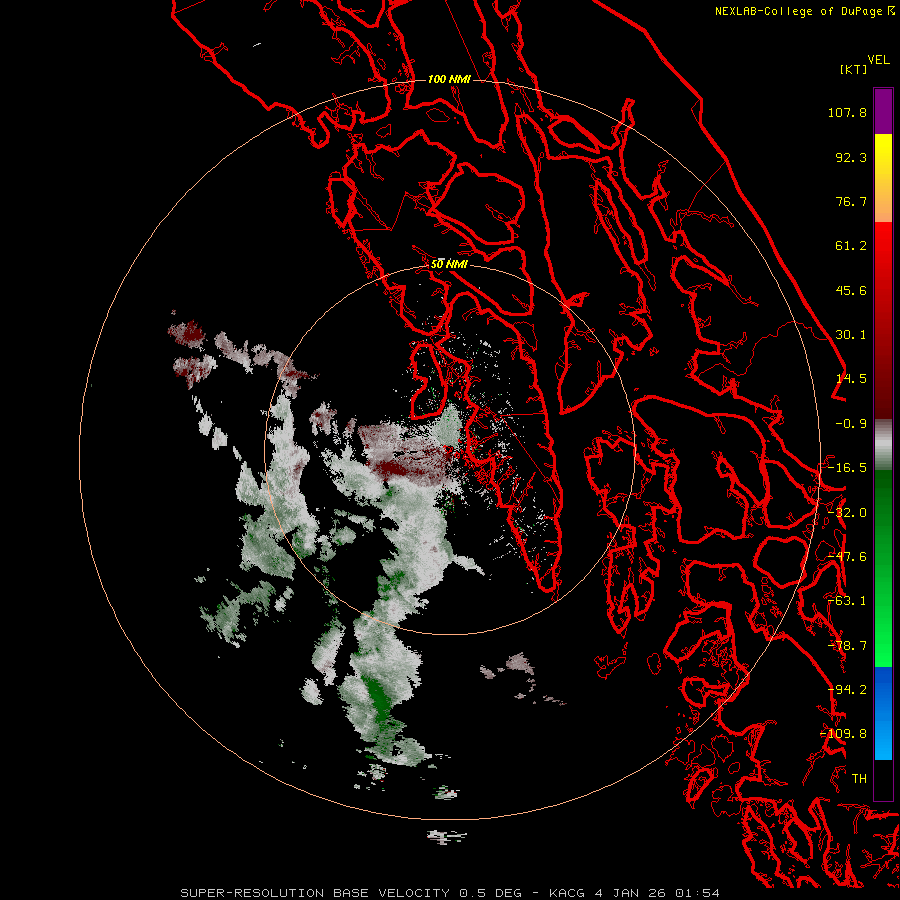Viewport: 900px width, 900px height.
Task: Click the blue segment of the color bar
Action: click(883, 713)
